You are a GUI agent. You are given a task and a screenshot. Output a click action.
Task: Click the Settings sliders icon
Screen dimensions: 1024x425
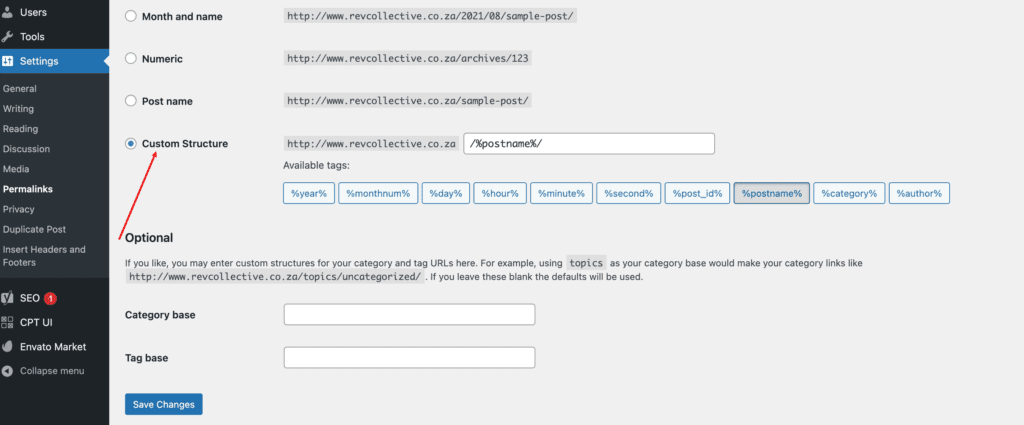click(7, 61)
